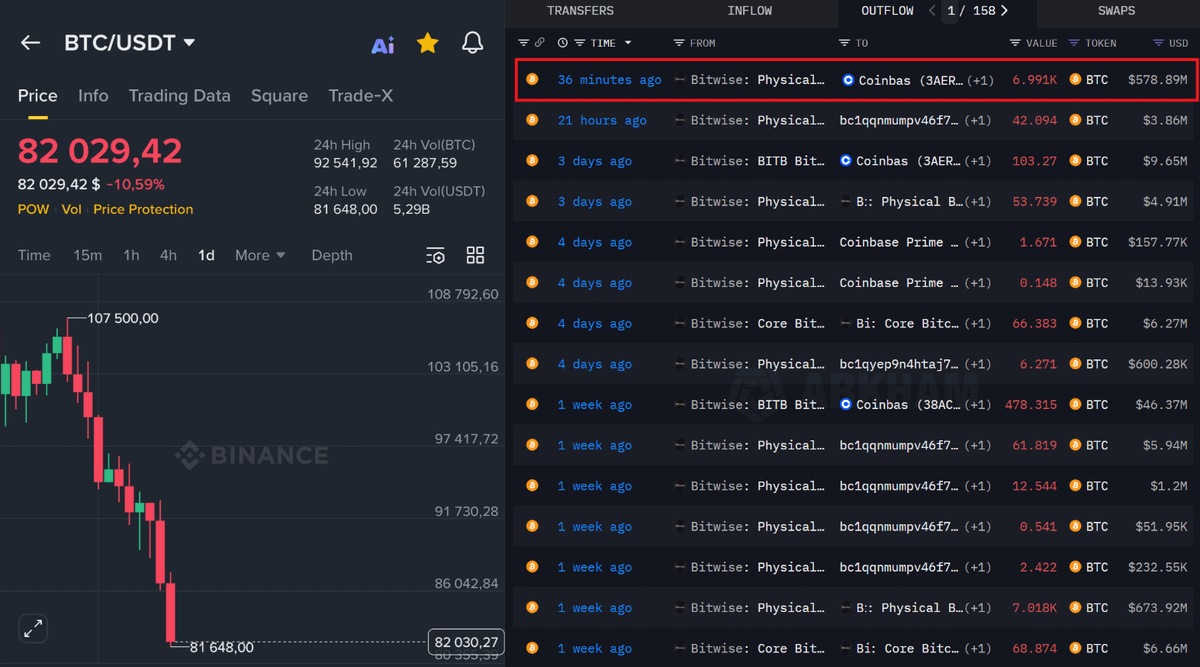1200x667 pixels.
Task: Click the bitcoin chain icon in the 21 hours ago row
Action: tap(532, 120)
